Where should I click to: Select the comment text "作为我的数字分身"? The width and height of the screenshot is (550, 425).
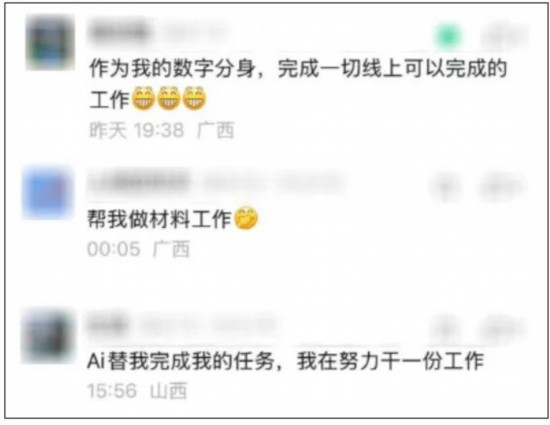coord(172,68)
